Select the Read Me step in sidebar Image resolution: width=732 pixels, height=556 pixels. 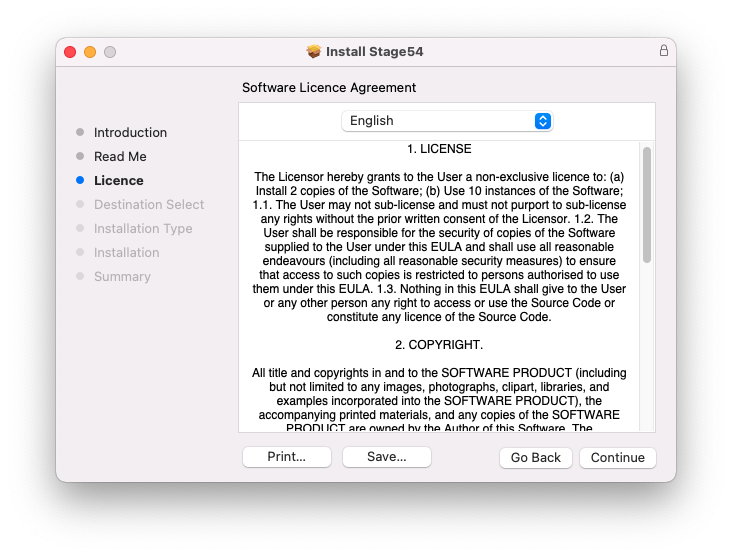click(x=120, y=156)
